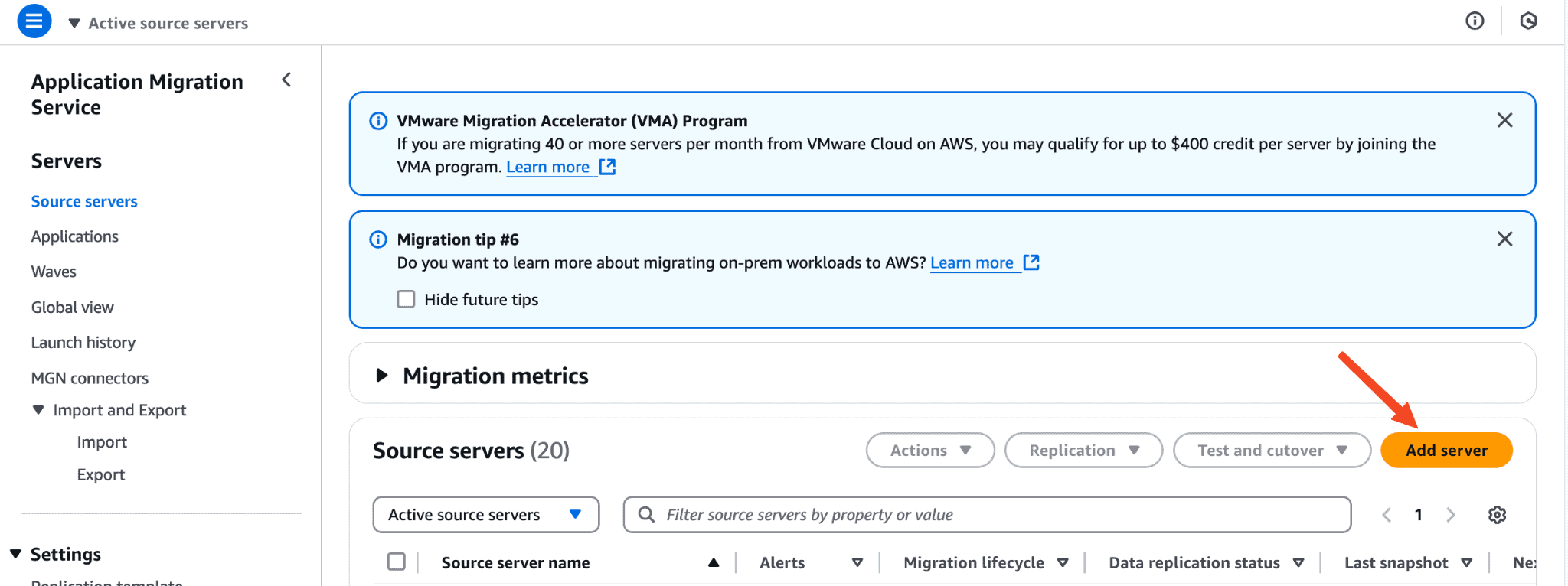
Task: Open external link icon after on-prem Learn more
Action: pyautogui.click(x=1031, y=262)
